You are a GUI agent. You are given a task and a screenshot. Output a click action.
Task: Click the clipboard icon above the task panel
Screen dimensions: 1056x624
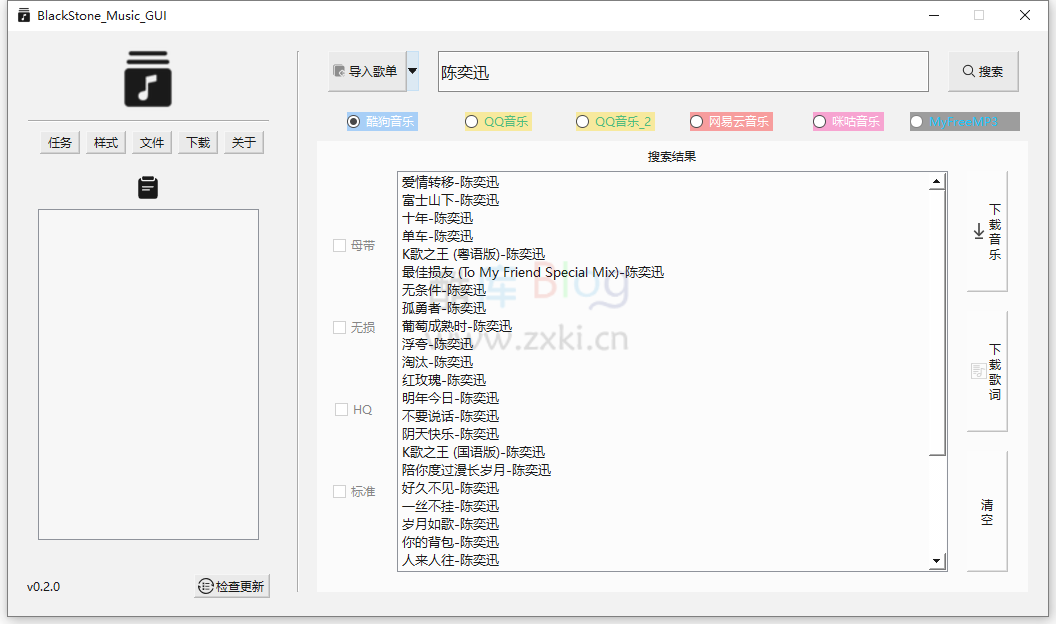click(148, 186)
